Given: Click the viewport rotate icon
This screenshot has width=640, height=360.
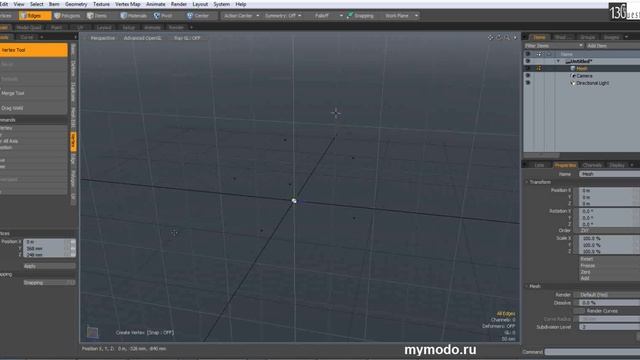Looking at the screenshot, I should tap(499, 38).
